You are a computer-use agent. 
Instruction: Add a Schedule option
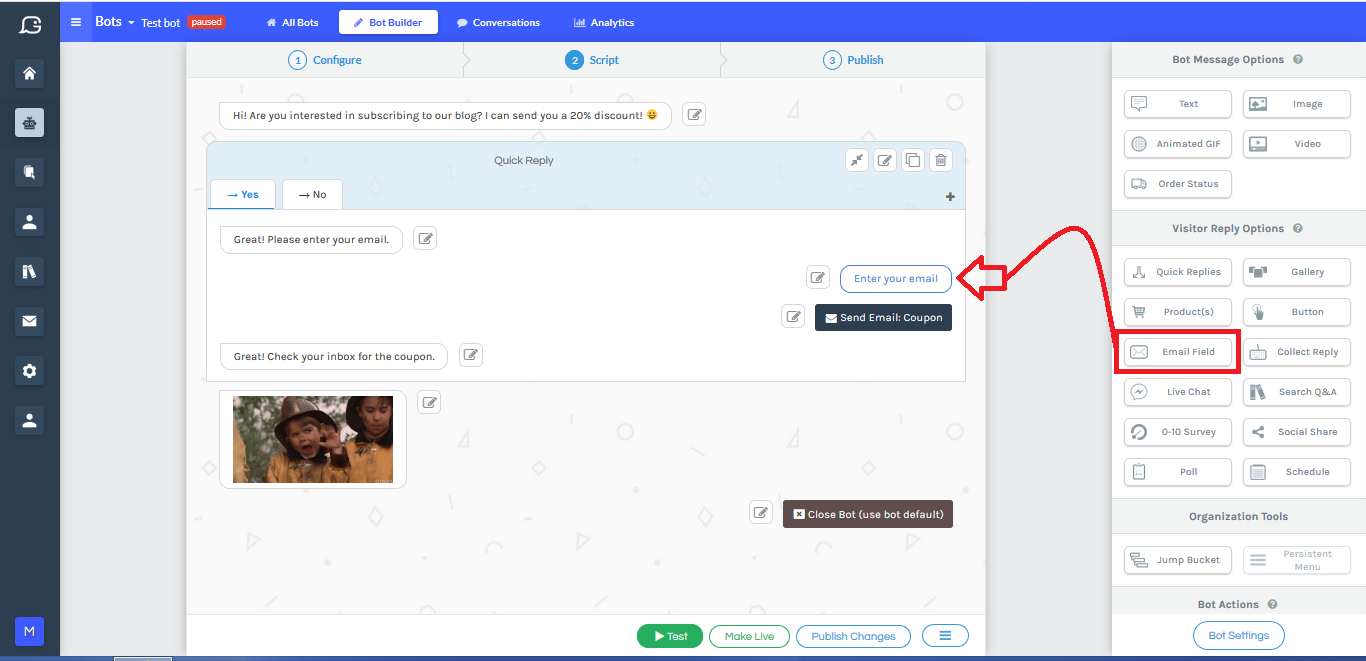(x=1297, y=472)
